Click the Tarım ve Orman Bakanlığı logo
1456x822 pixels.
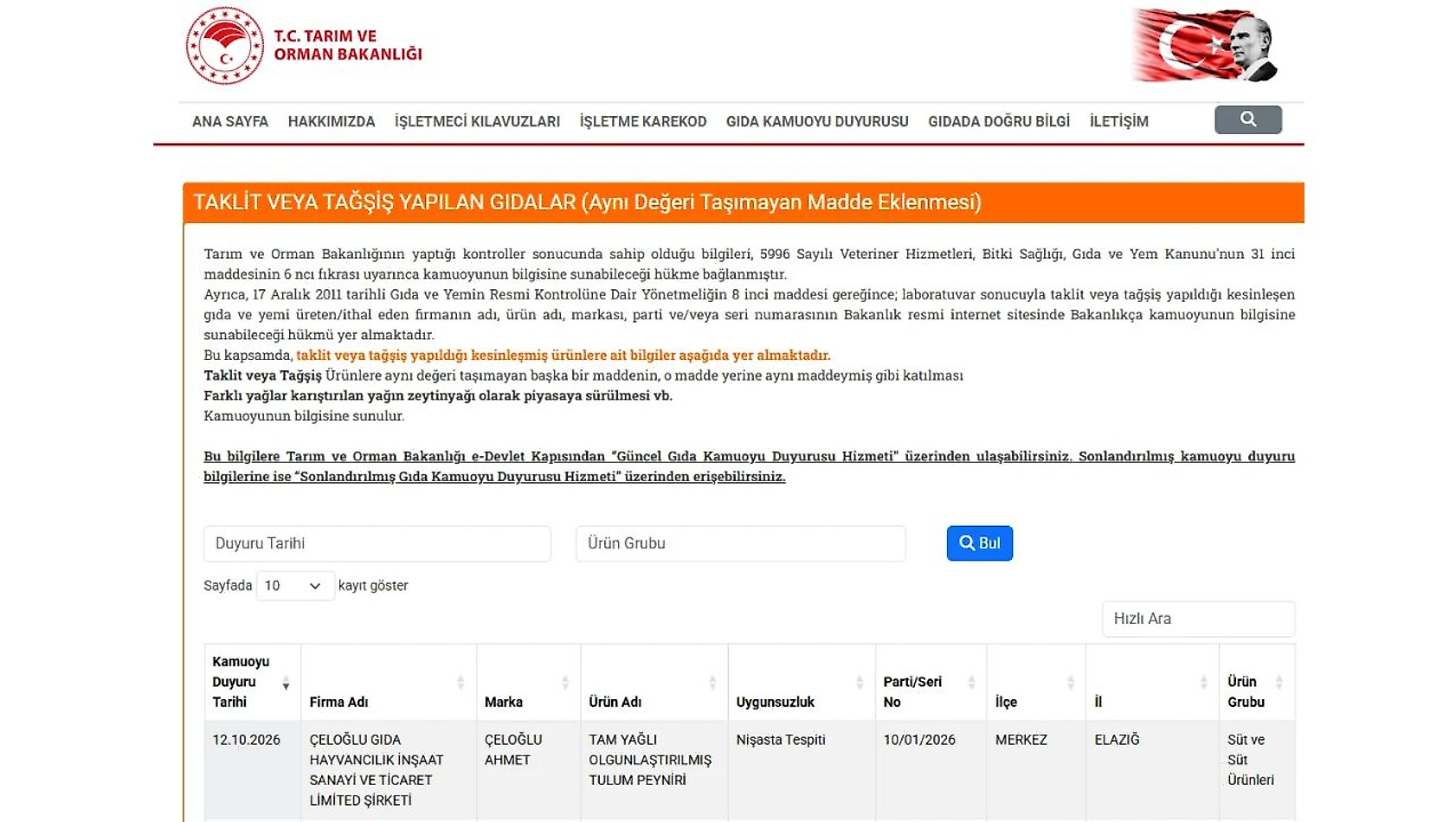click(x=304, y=46)
